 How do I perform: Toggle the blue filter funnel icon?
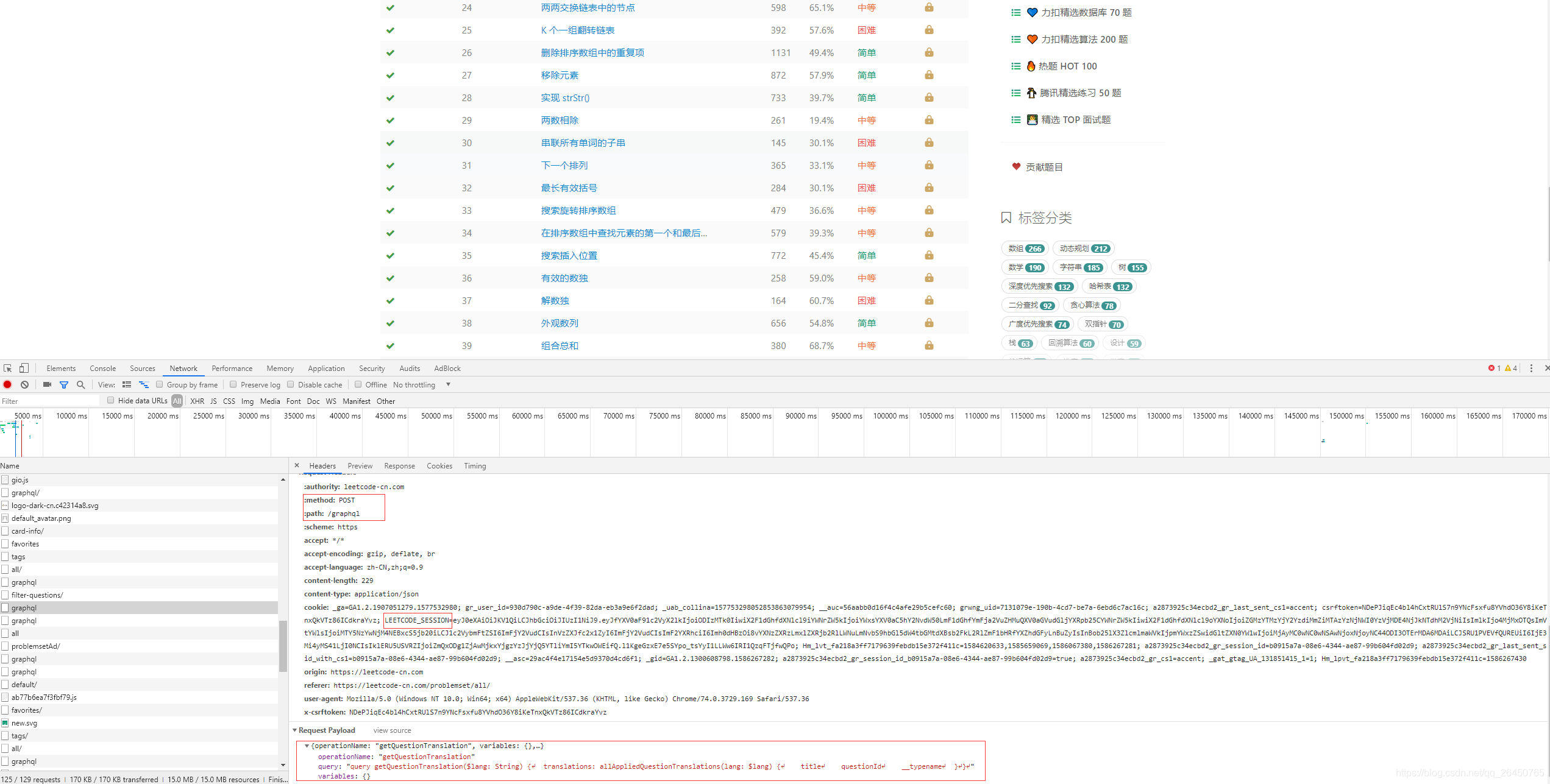(64, 384)
